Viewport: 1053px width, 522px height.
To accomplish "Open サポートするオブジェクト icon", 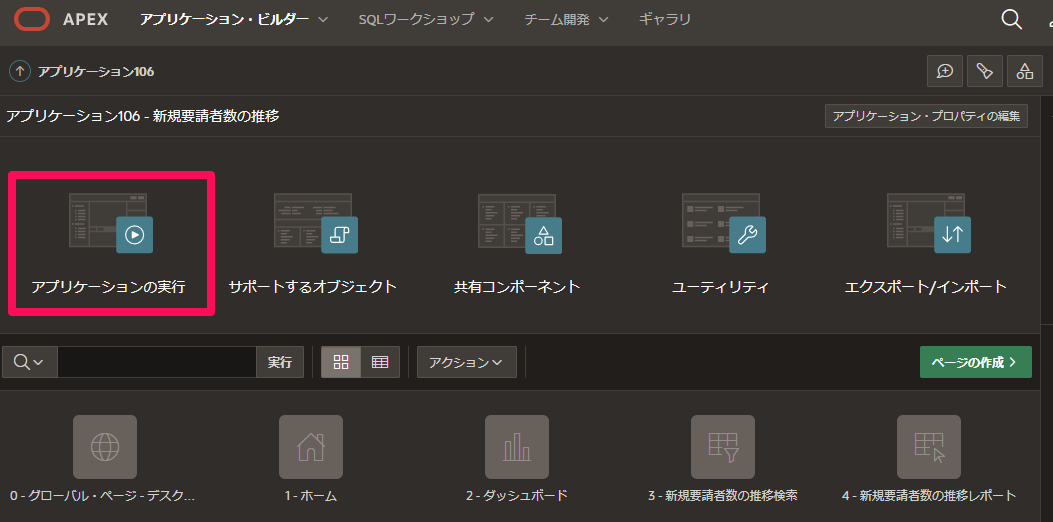I will point(315,223).
